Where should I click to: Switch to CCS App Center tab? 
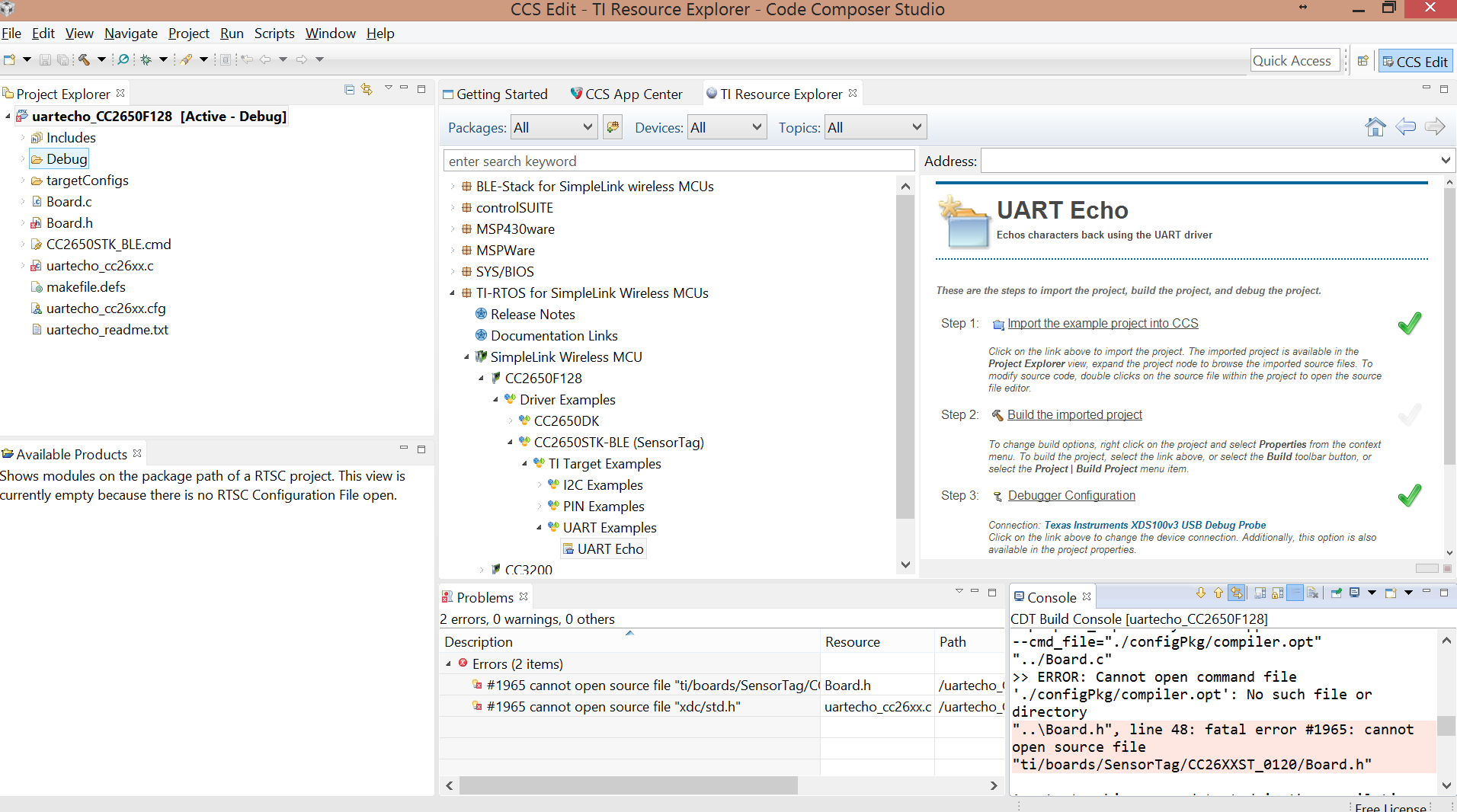click(x=627, y=94)
